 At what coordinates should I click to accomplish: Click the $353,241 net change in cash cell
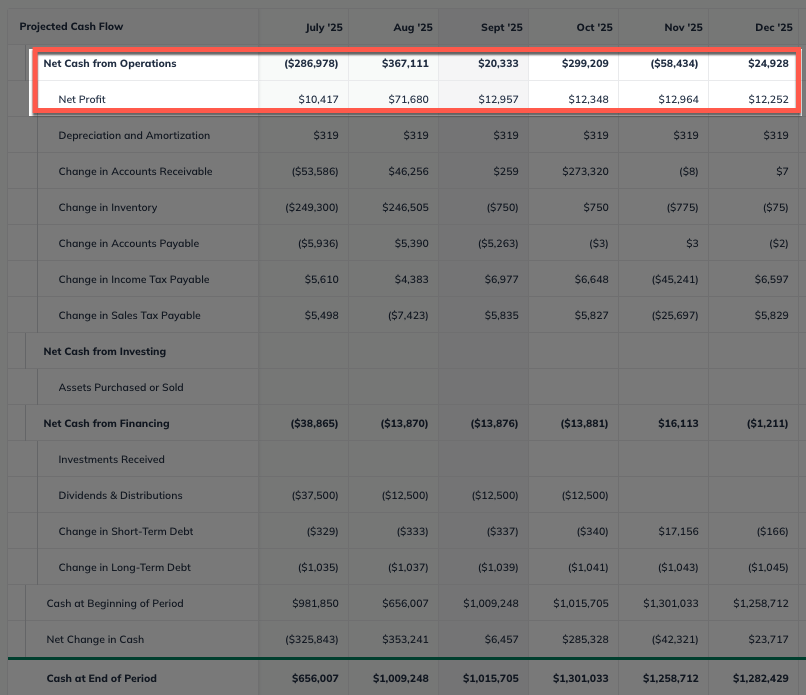(405, 639)
